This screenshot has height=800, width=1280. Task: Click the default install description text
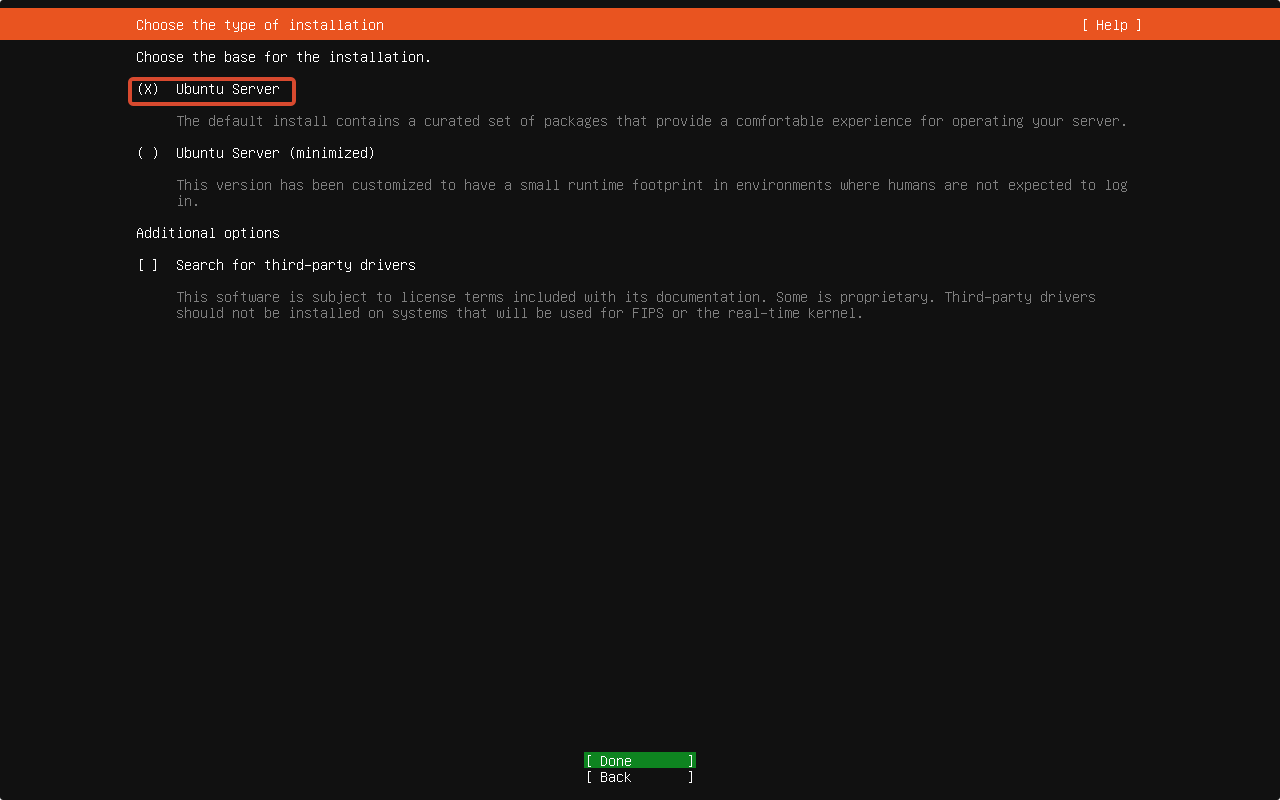[652, 121]
